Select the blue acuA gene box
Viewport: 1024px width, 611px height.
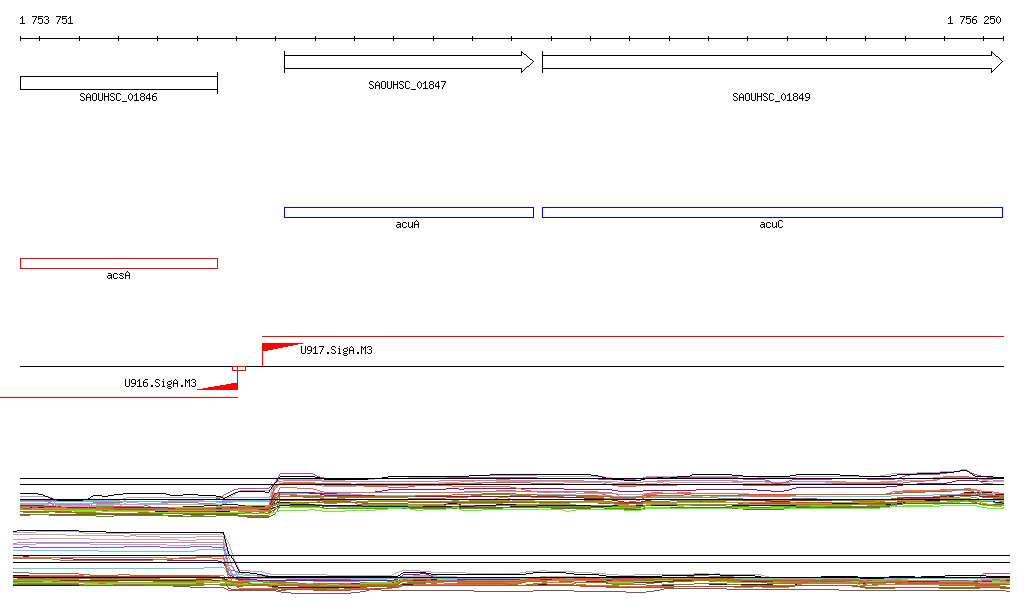click(x=408, y=212)
